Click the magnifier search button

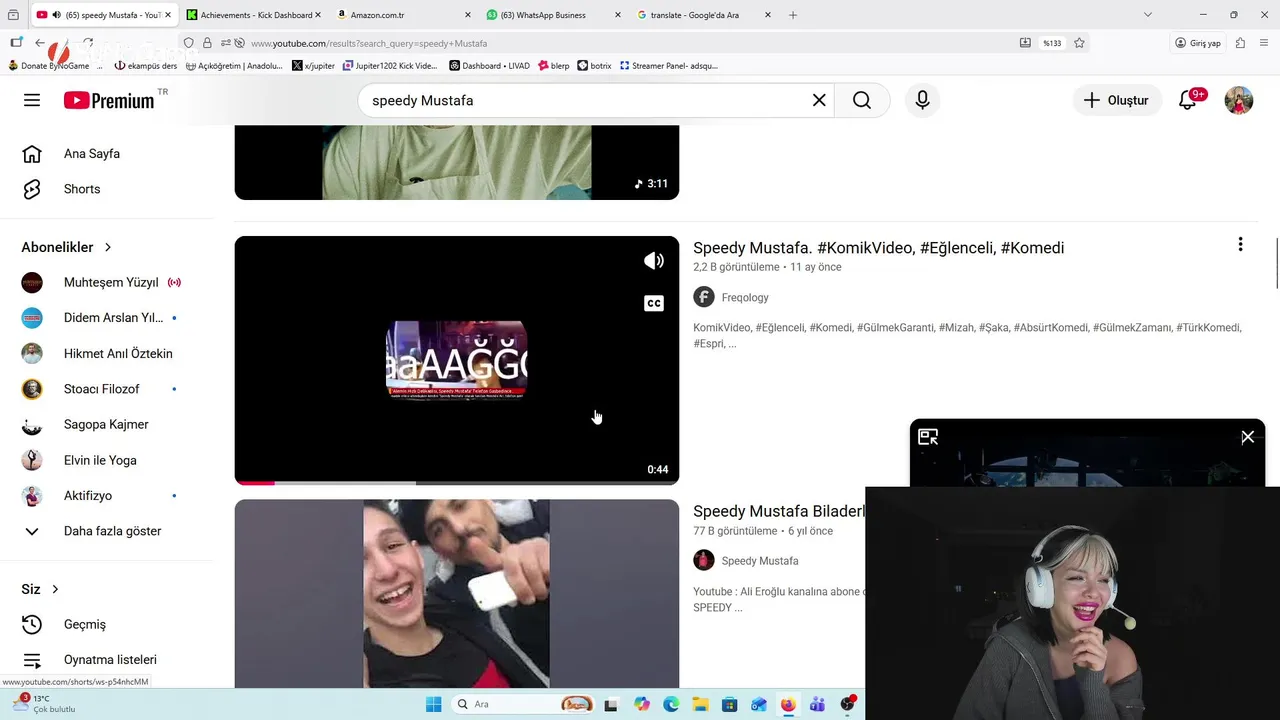coord(862,100)
